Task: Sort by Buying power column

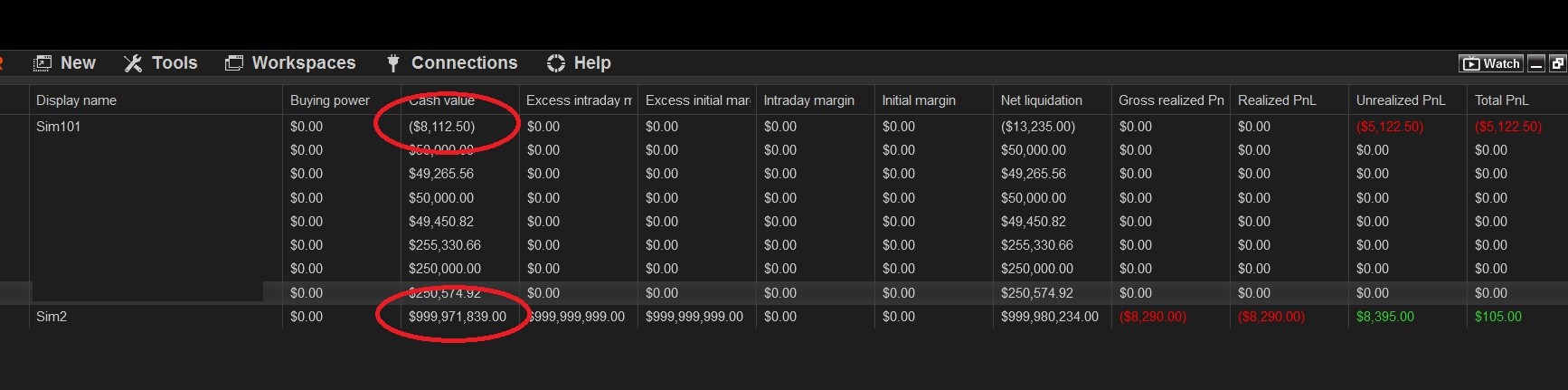Action: pos(330,100)
